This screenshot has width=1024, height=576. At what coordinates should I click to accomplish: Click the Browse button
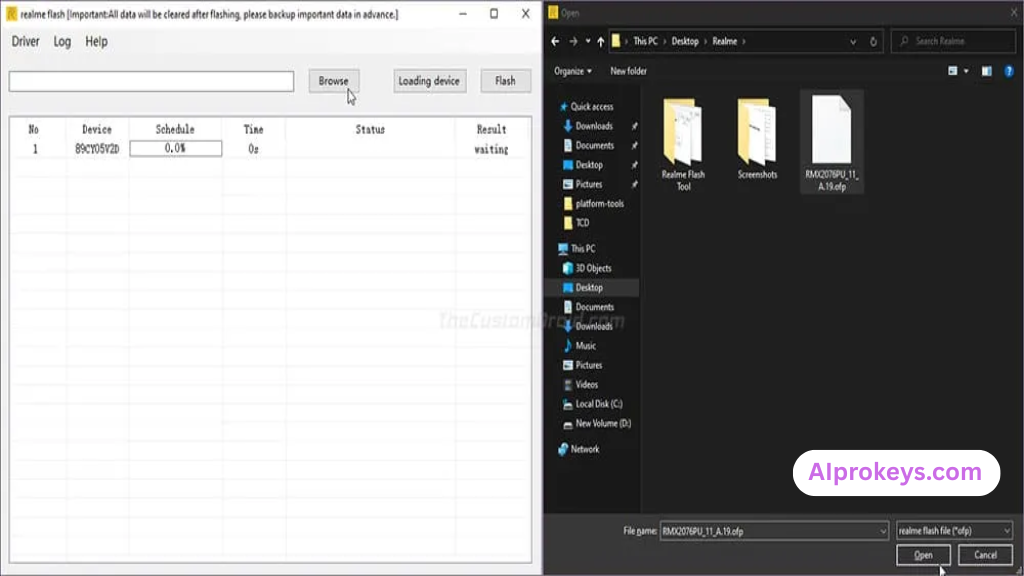tap(333, 81)
